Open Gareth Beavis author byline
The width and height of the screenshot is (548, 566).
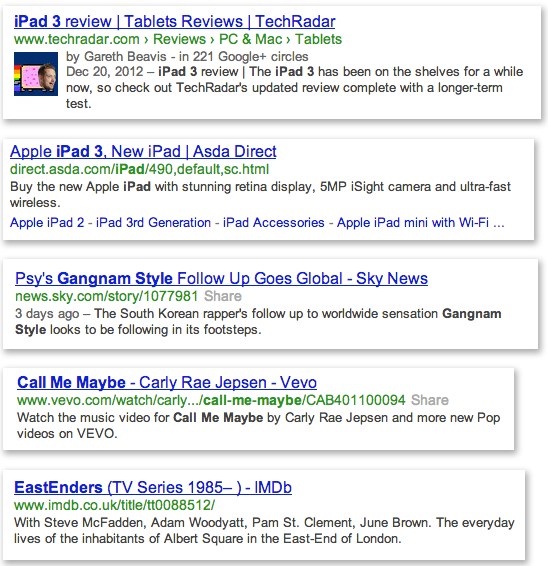coord(116,57)
